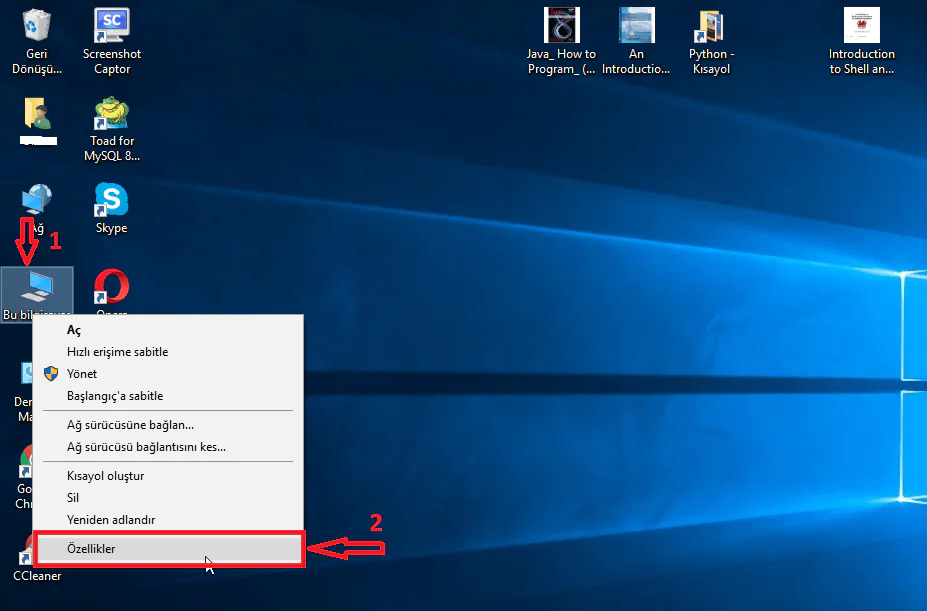Choose Hızlı erişime sabitle option
Viewport: 927px width, 611px height.
tap(117, 352)
